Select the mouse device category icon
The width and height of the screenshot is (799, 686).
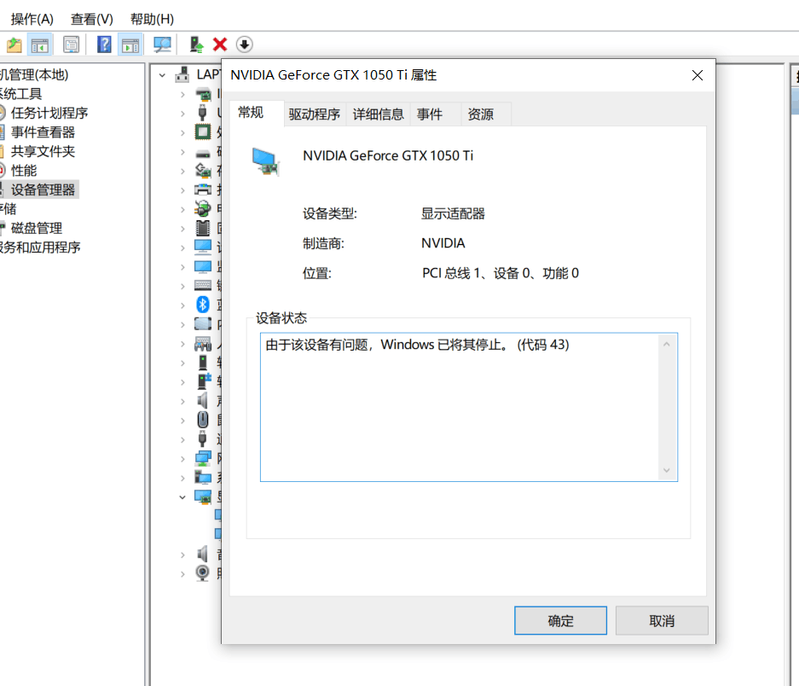203,420
